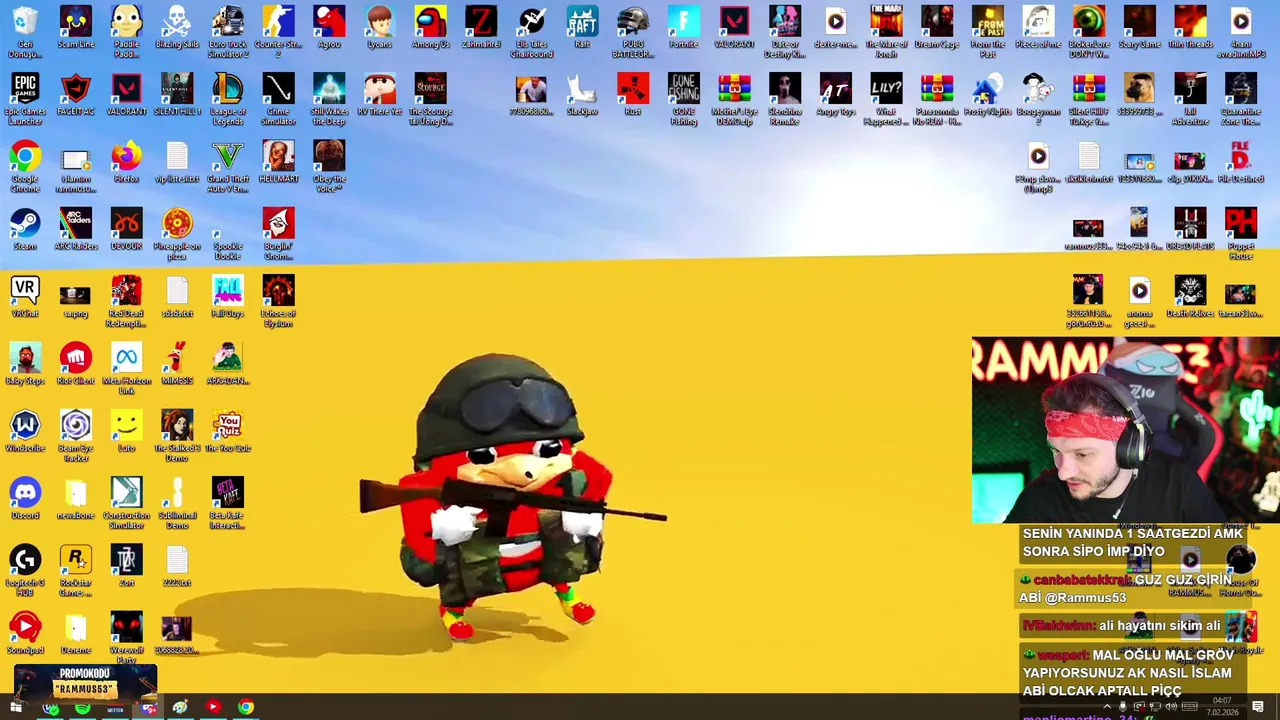
Task: Open the 2222.txt text file
Action: pos(177,565)
